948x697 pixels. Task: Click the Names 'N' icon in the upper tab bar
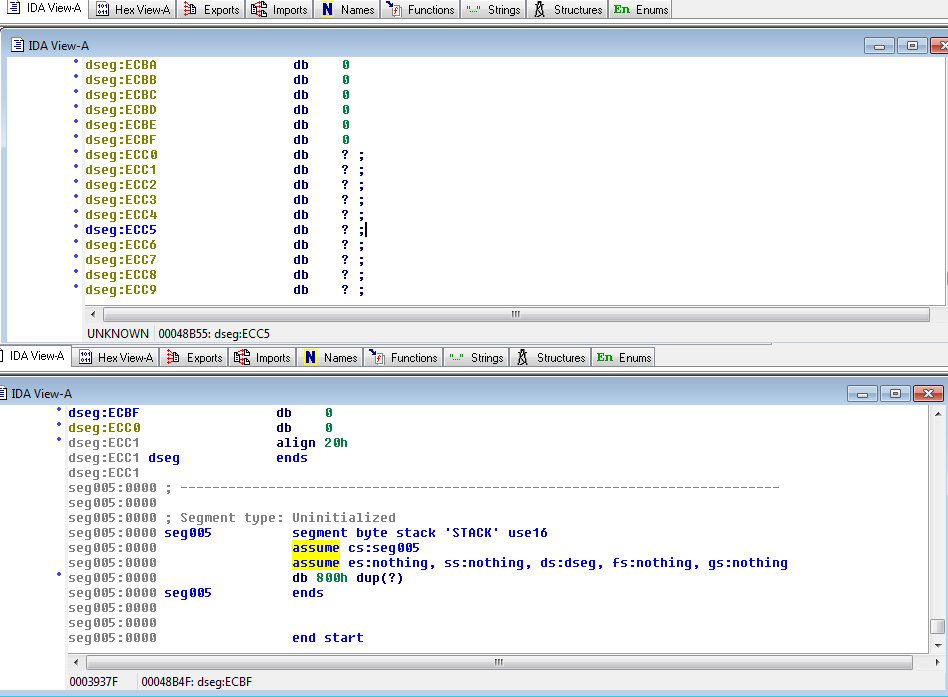(327, 10)
